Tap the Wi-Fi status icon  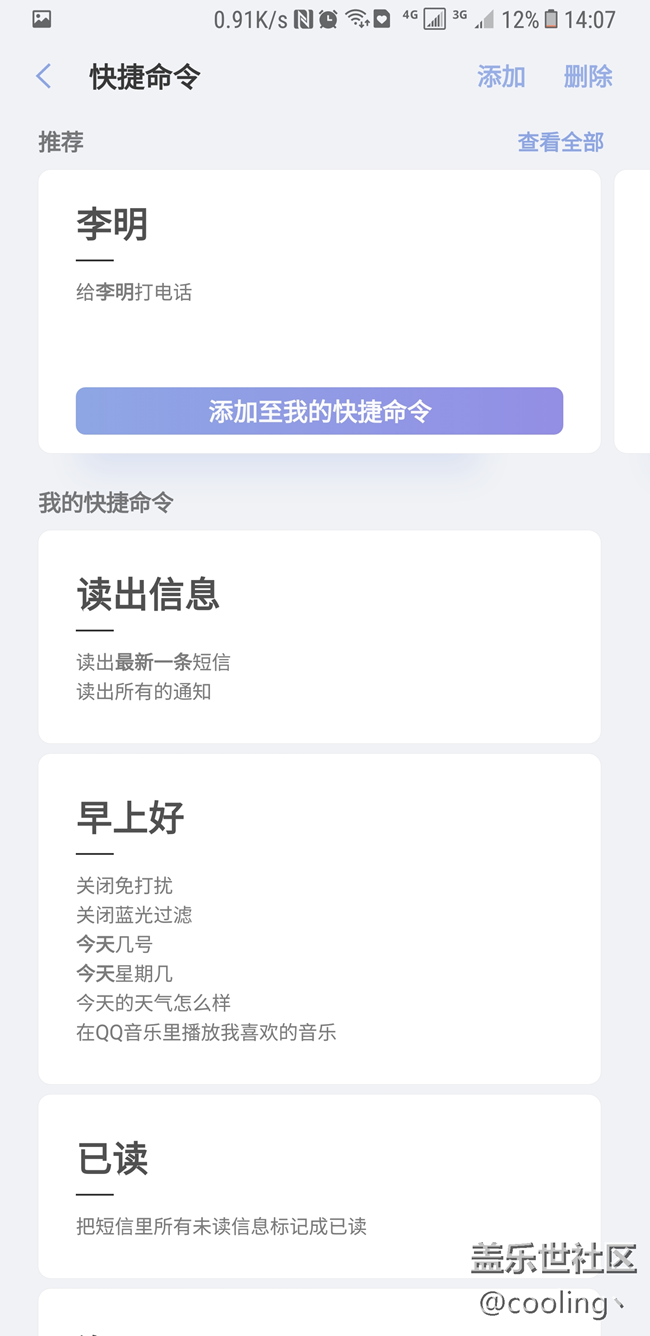356,19
